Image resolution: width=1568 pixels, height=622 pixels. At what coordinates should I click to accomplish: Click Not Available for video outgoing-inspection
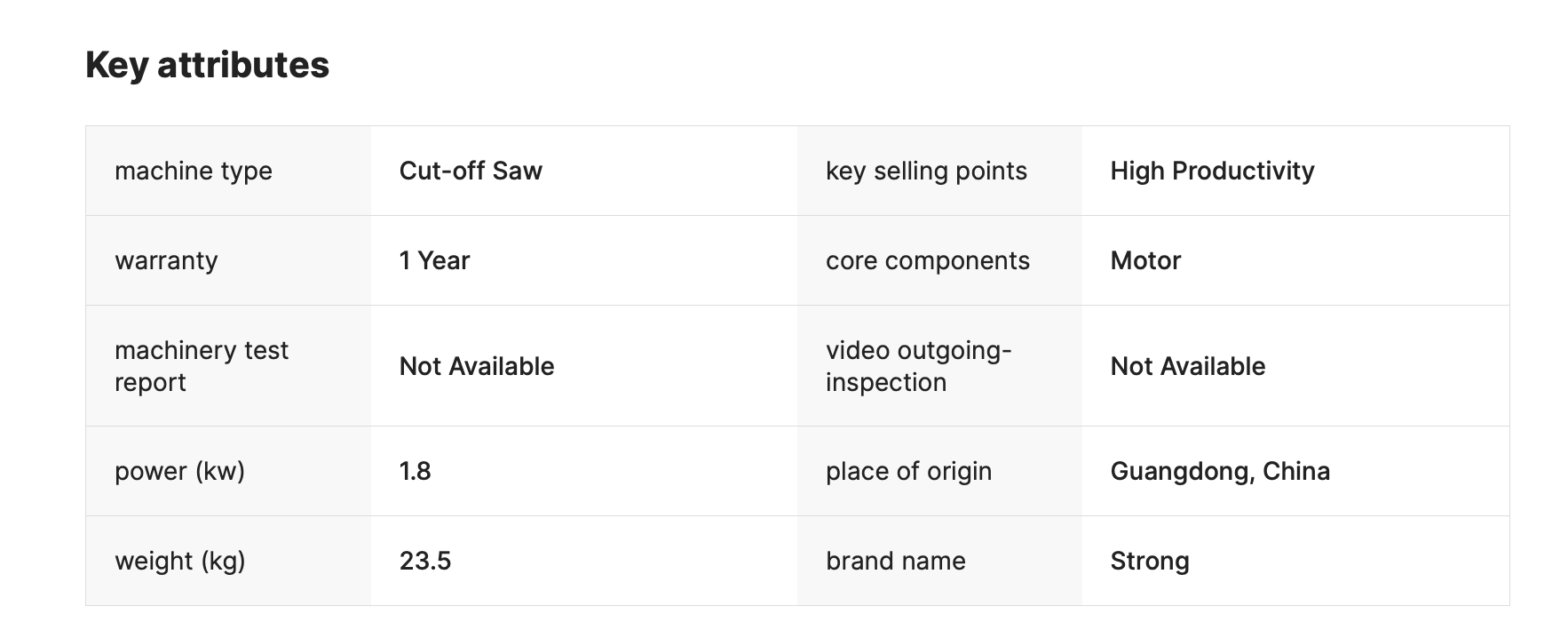pyautogui.click(x=1187, y=366)
